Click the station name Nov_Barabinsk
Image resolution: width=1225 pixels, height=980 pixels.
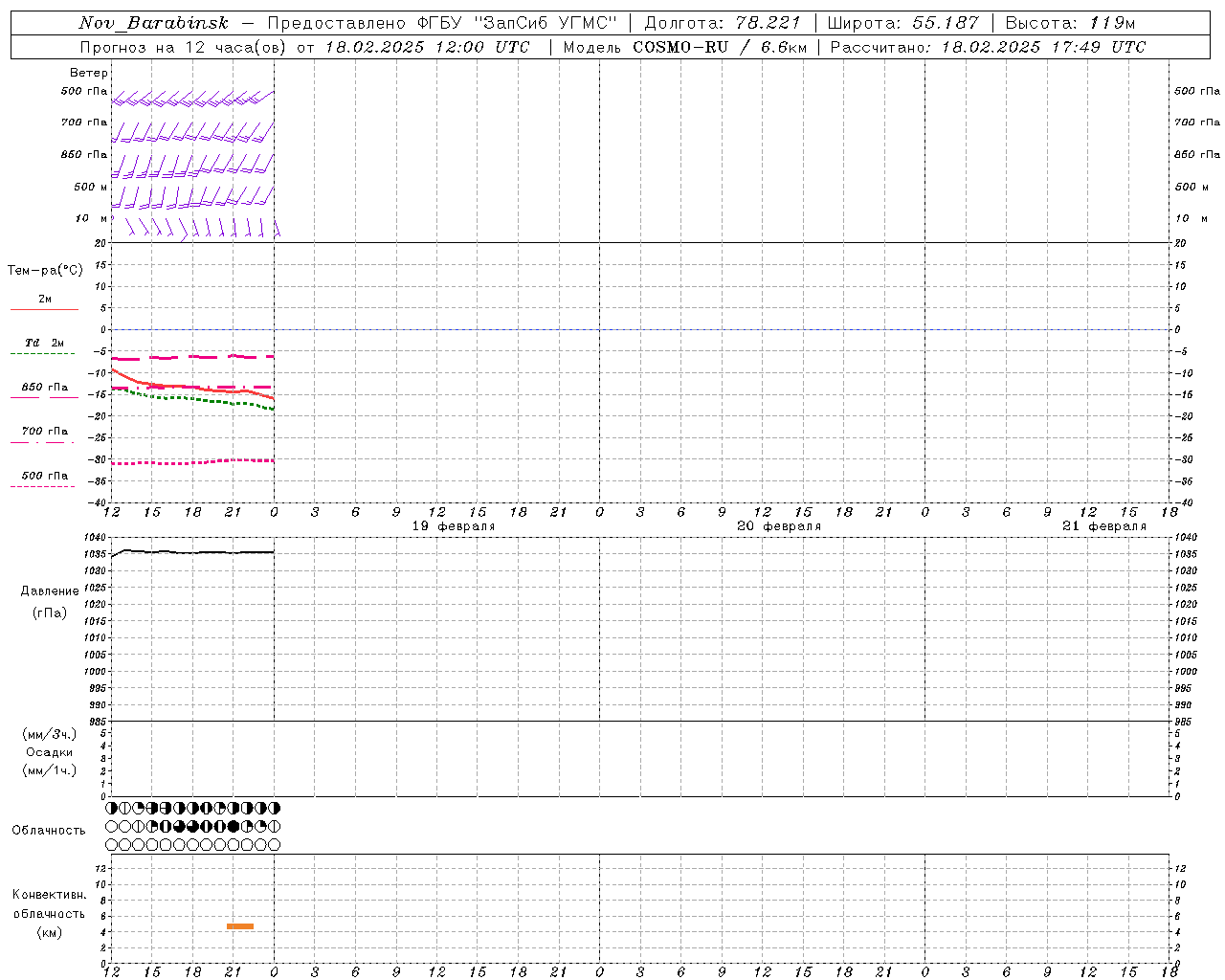pyautogui.click(x=154, y=23)
